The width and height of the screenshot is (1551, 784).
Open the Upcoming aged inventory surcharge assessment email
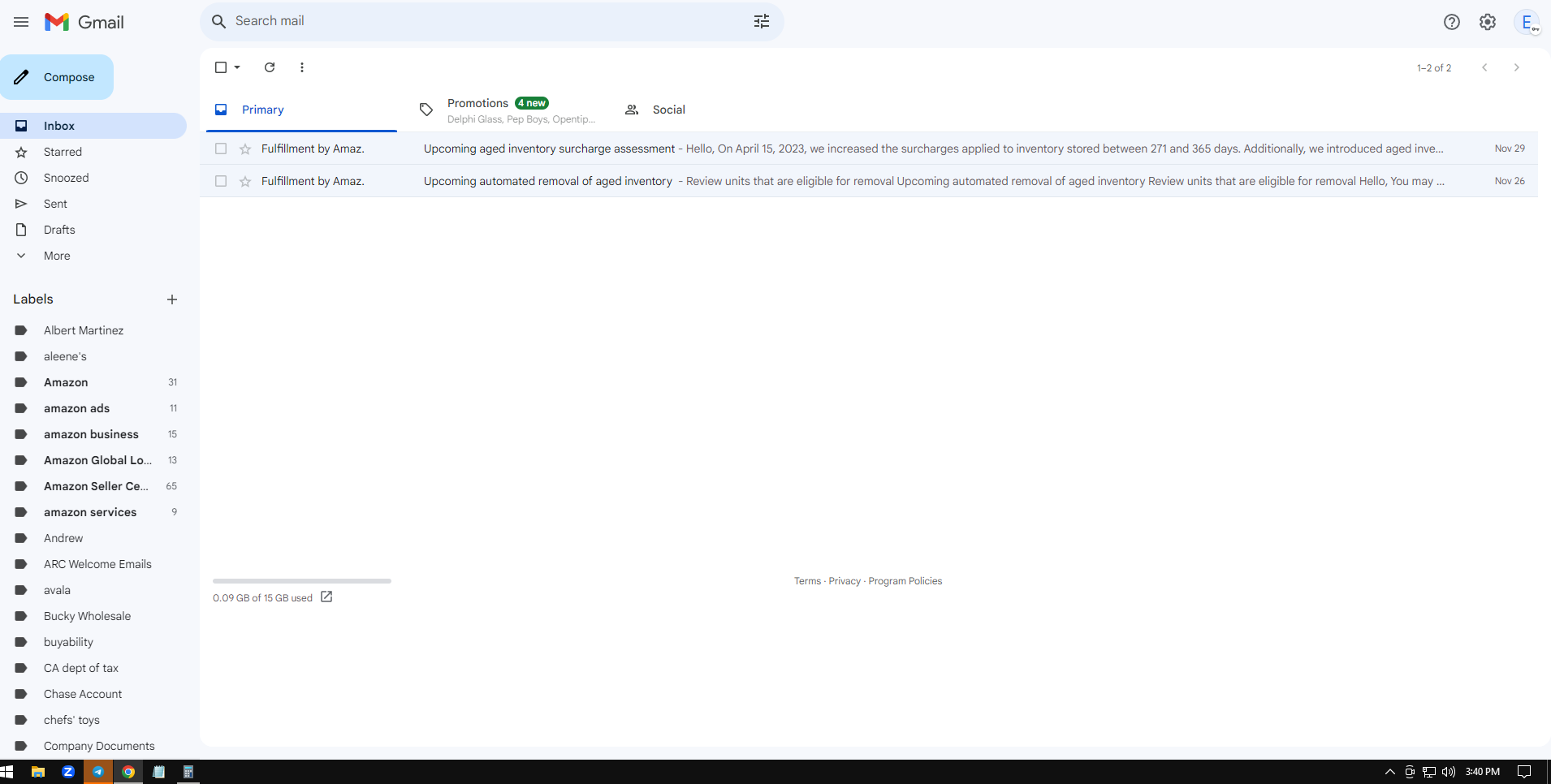pyautogui.click(x=869, y=149)
